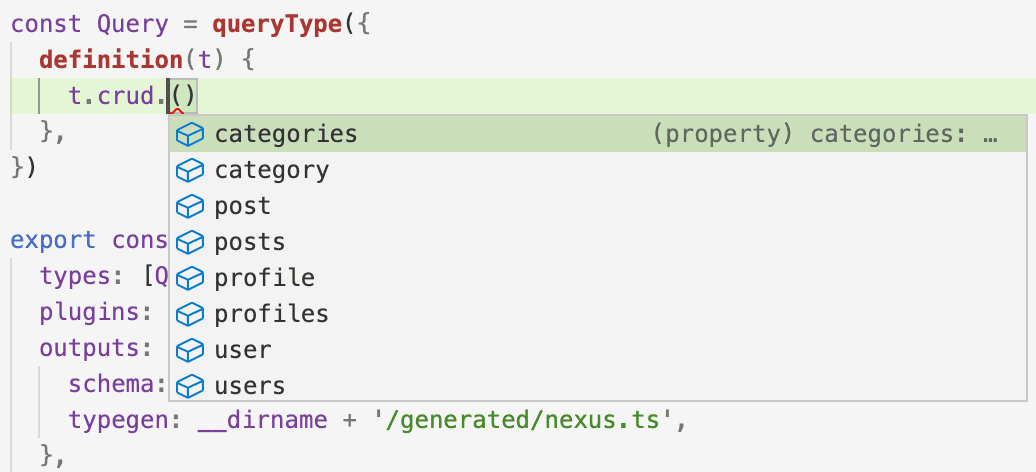Viewport: 1036px width, 472px height.
Task: Choose users from the autocomplete list
Action: click(250, 386)
